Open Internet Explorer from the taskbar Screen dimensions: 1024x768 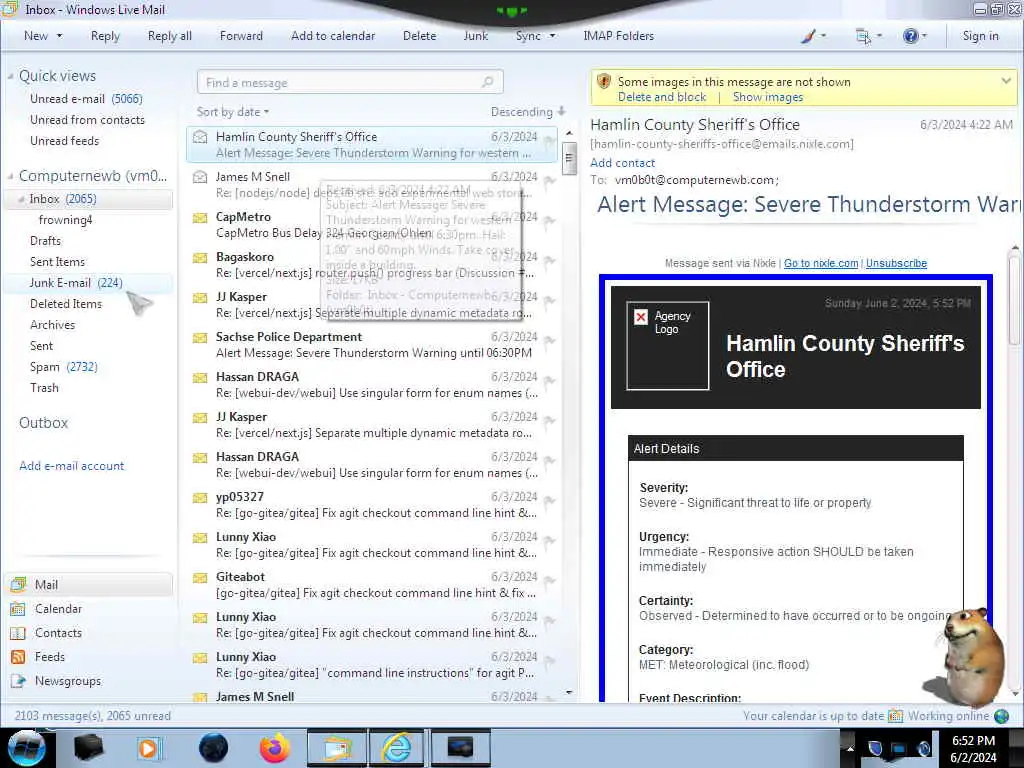pos(396,748)
